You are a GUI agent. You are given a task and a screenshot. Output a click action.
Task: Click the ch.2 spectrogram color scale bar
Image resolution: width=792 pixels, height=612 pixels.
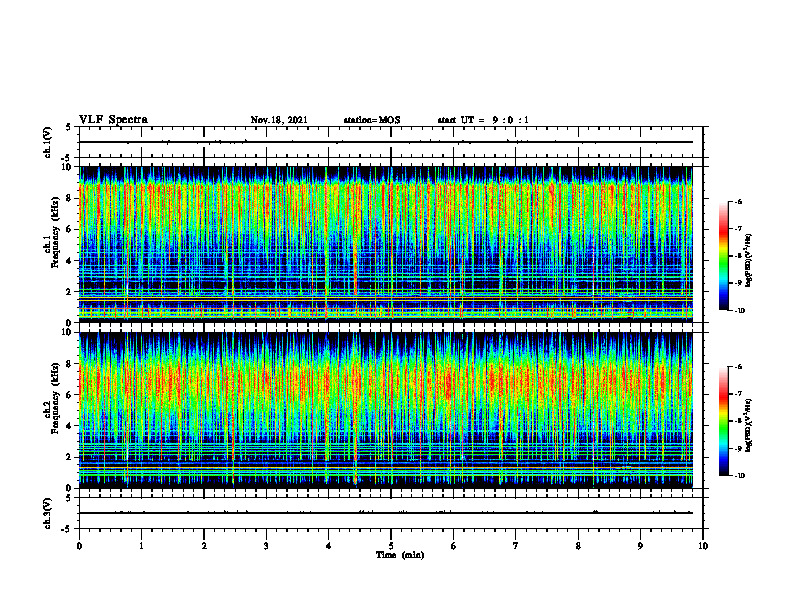[724, 421]
